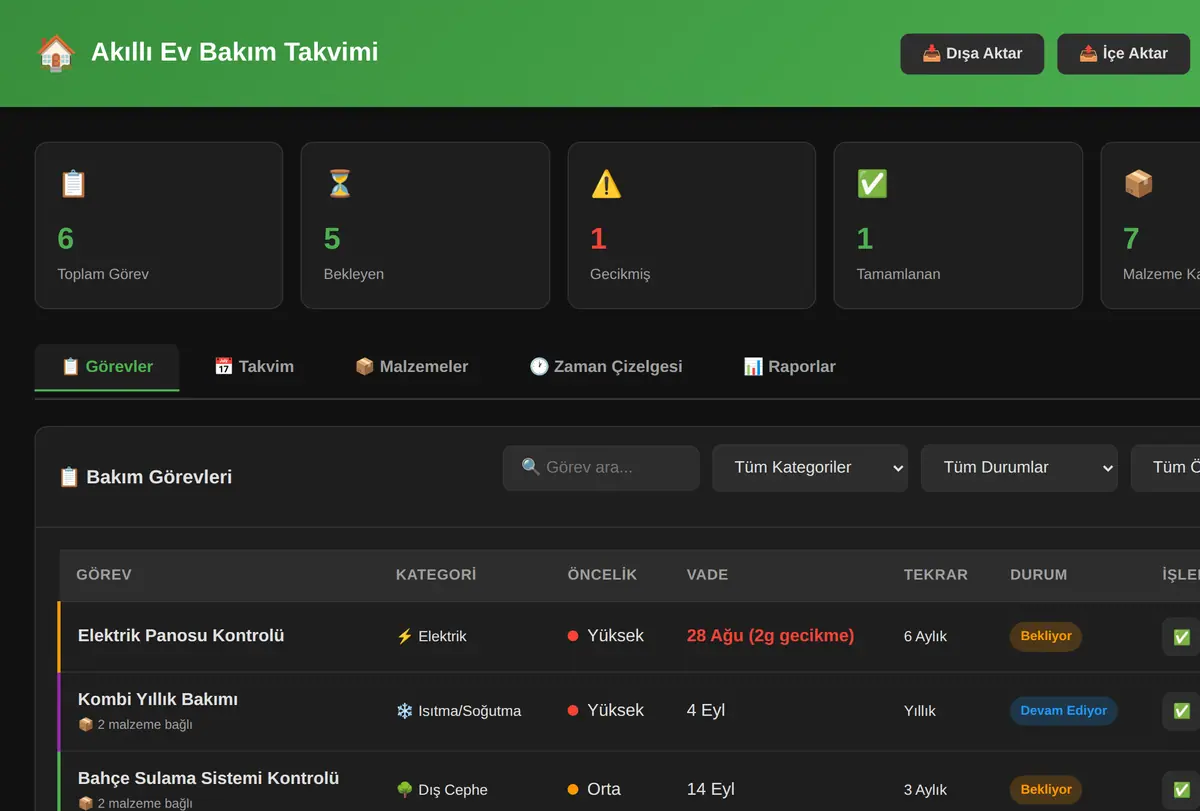This screenshot has width=1200, height=811.
Task: Click warning icon on Gecikmiş card
Action: point(606,184)
